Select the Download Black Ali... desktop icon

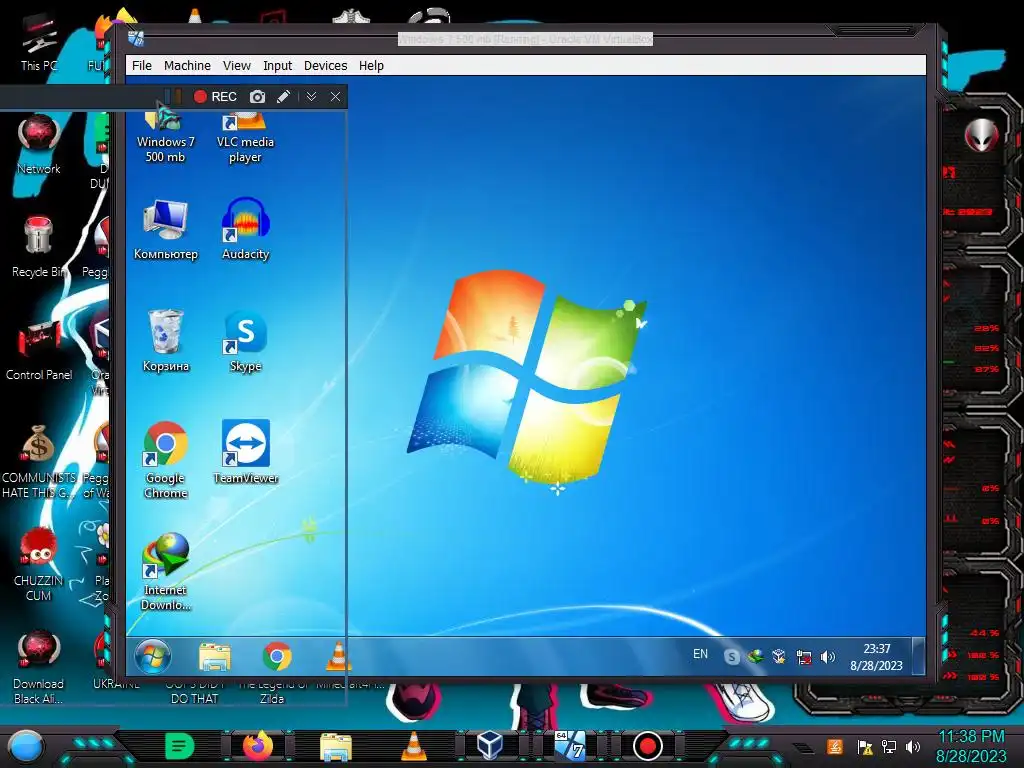(x=39, y=667)
